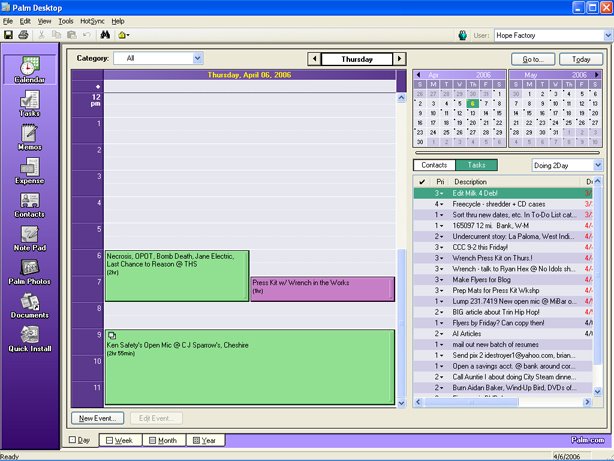Click the HotSync user icon

tap(463, 35)
